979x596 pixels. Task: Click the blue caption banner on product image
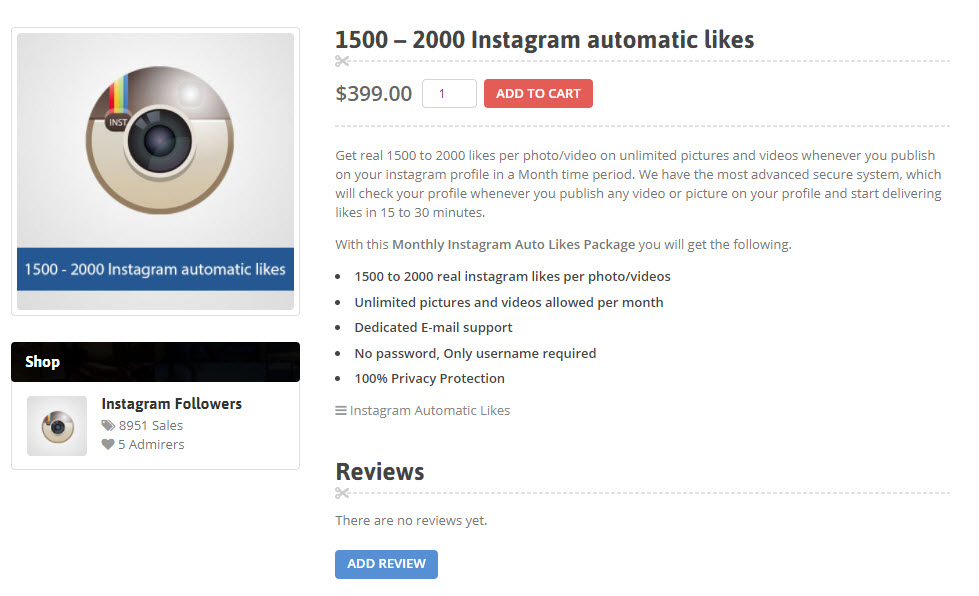point(155,269)
